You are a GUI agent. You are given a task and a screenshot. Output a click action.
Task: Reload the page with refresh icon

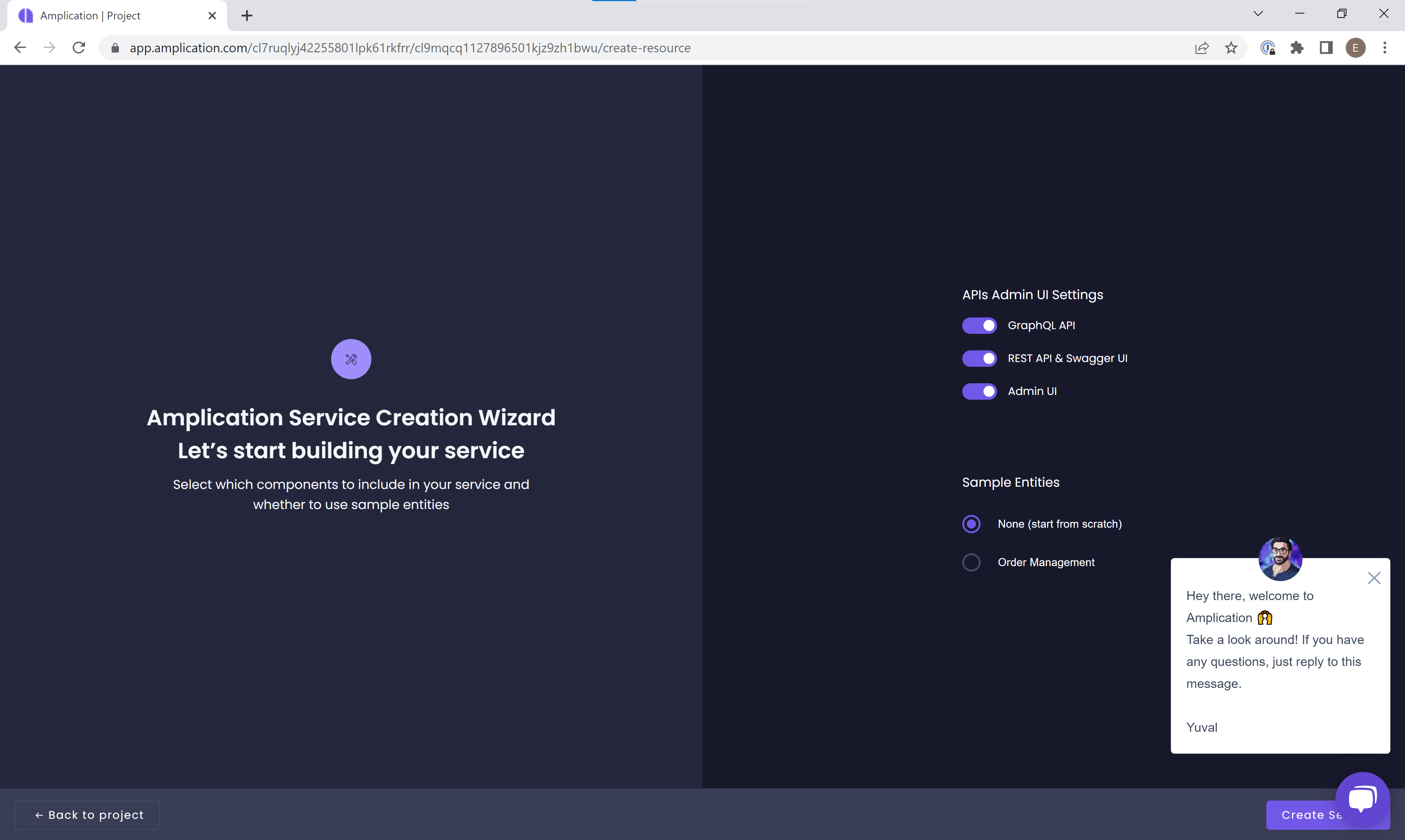pos(79,48)
